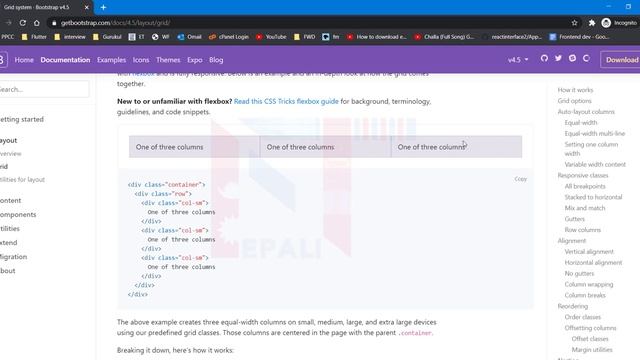This screenshot has width=640, height=360.
Task: Open Icons in the navbar
Action: click(x=141, y=60)
